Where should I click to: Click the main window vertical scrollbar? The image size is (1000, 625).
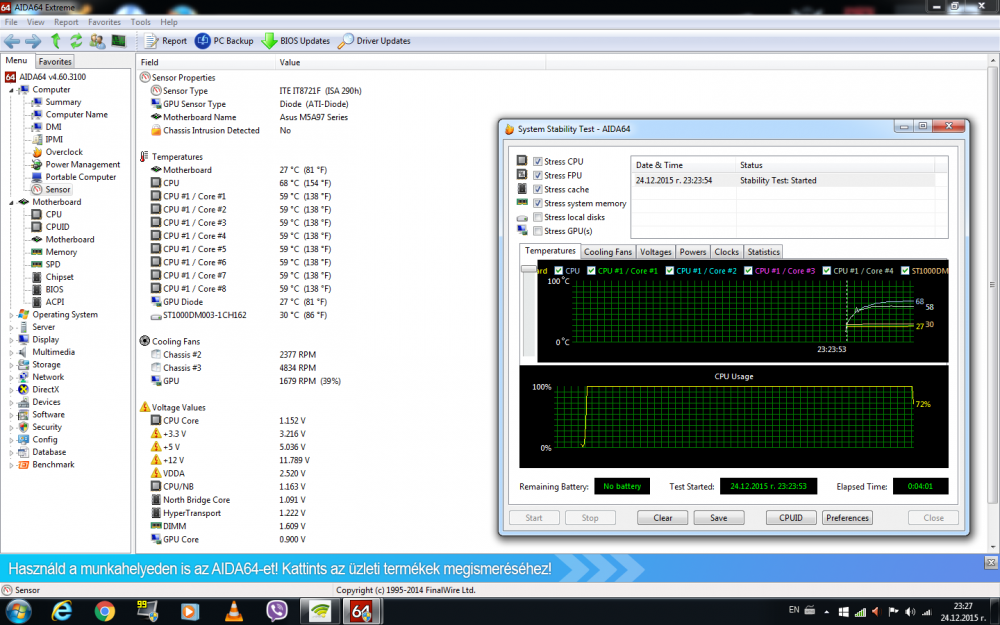click(x=992, y=304)
